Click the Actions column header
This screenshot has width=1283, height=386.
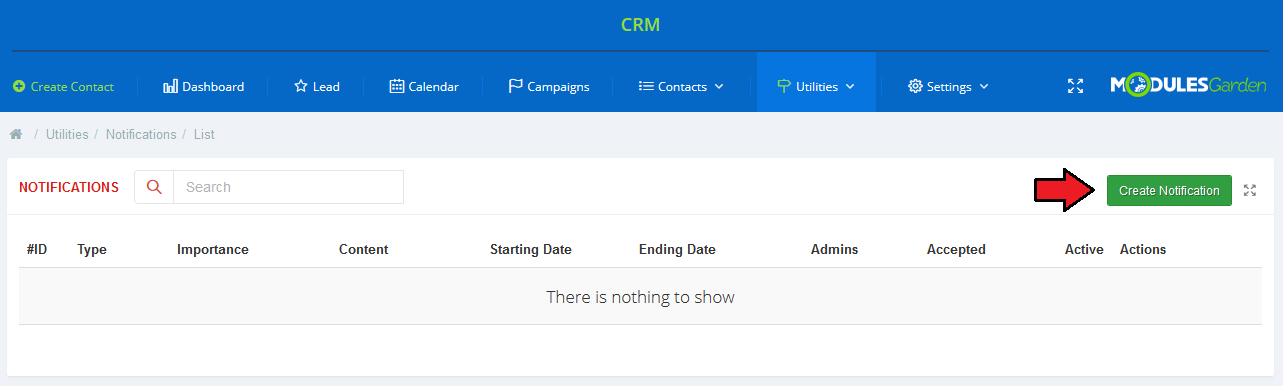[1143, 249]
